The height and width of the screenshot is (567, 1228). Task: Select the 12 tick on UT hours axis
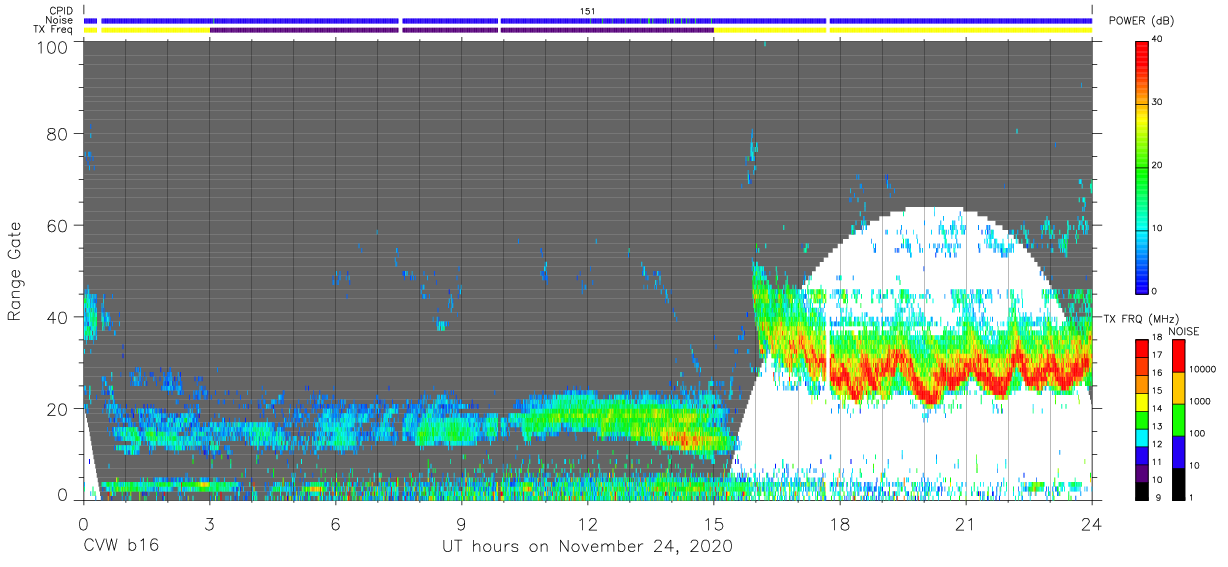[588, 524]
